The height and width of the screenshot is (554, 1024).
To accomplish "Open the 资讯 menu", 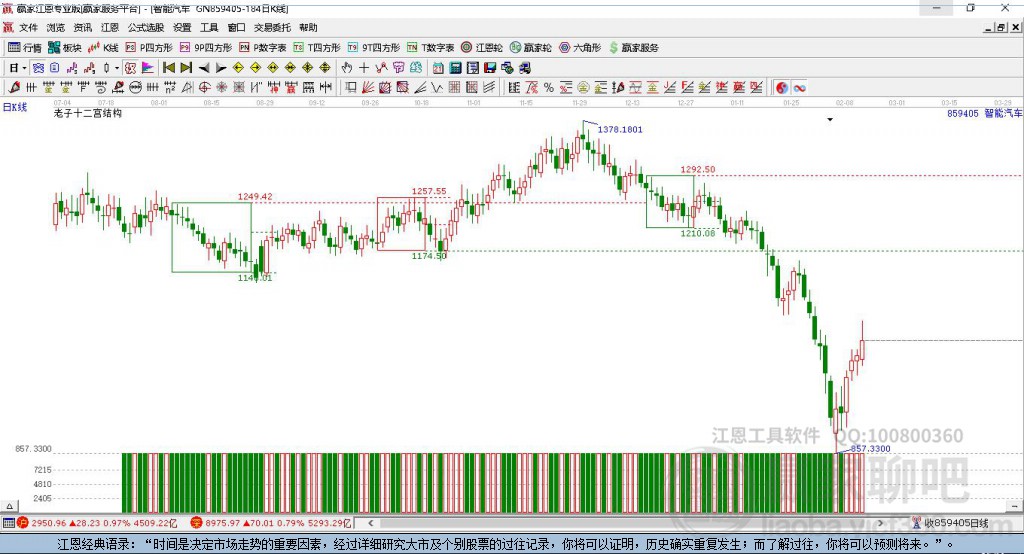I will click(82, 27).
